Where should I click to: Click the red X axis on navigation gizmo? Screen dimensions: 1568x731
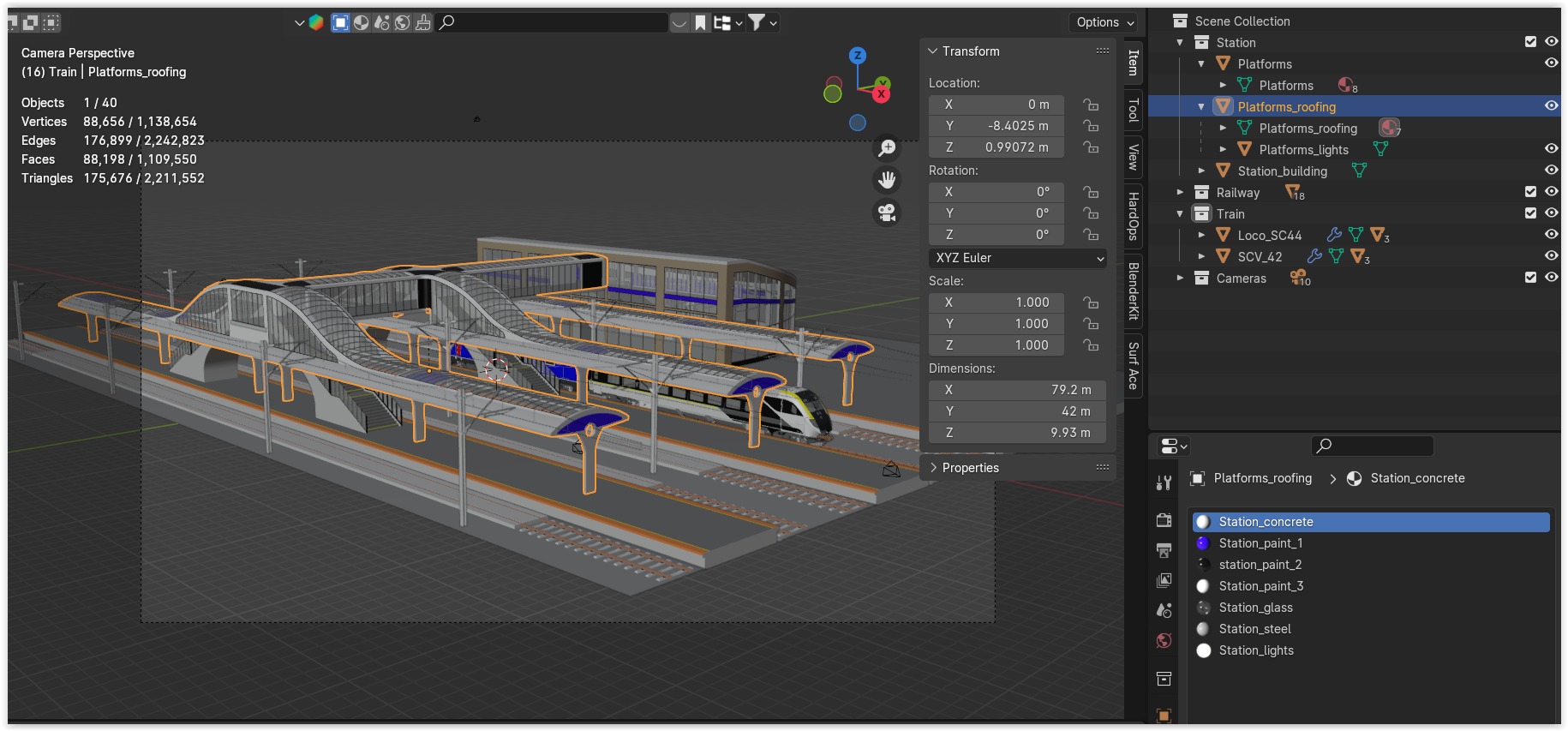pos(881,93)
